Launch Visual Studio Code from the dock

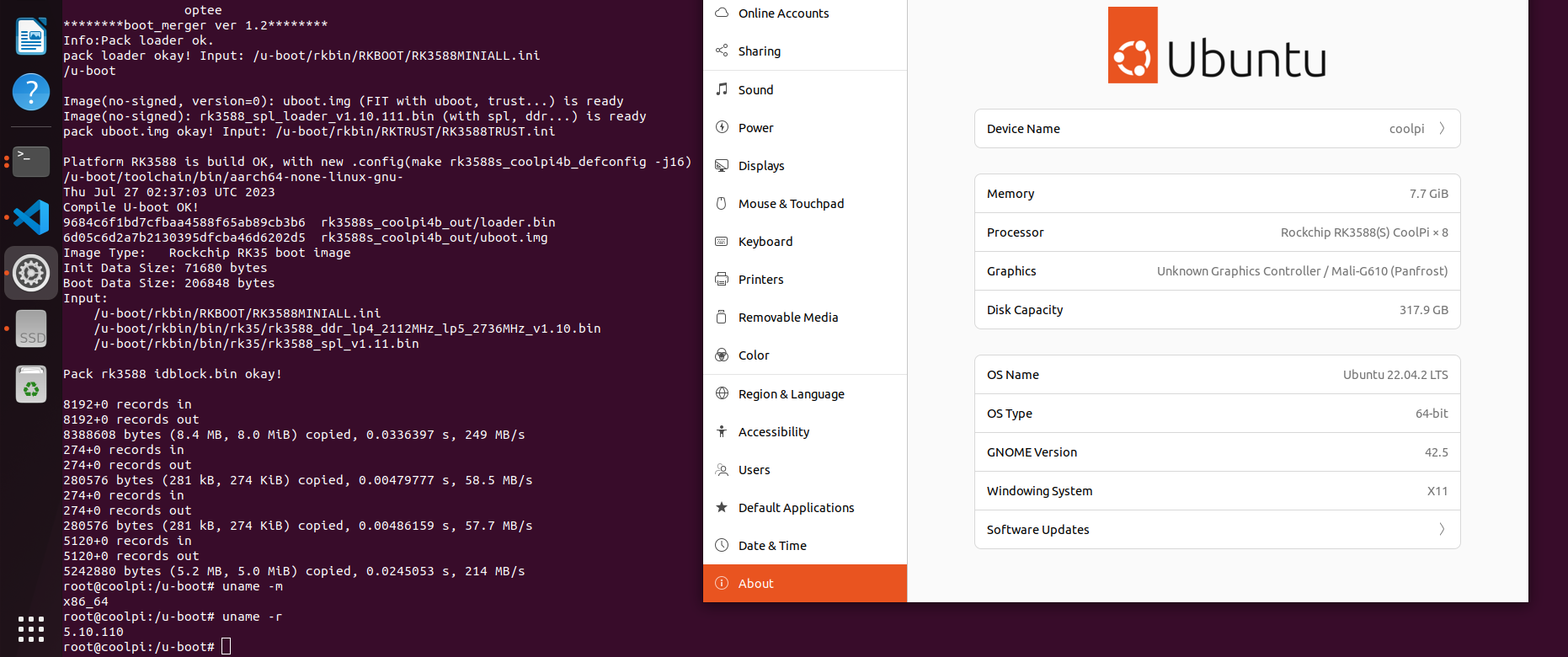click(31, 217)
